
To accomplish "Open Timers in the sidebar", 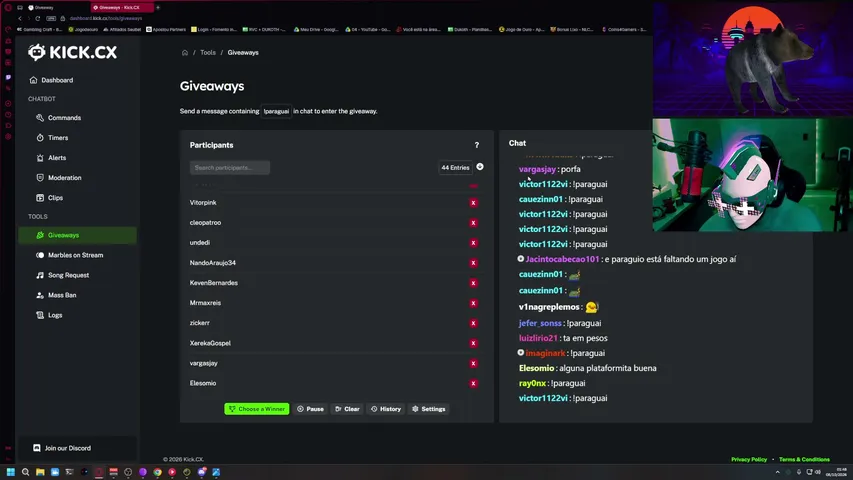I will pos(52,138).
